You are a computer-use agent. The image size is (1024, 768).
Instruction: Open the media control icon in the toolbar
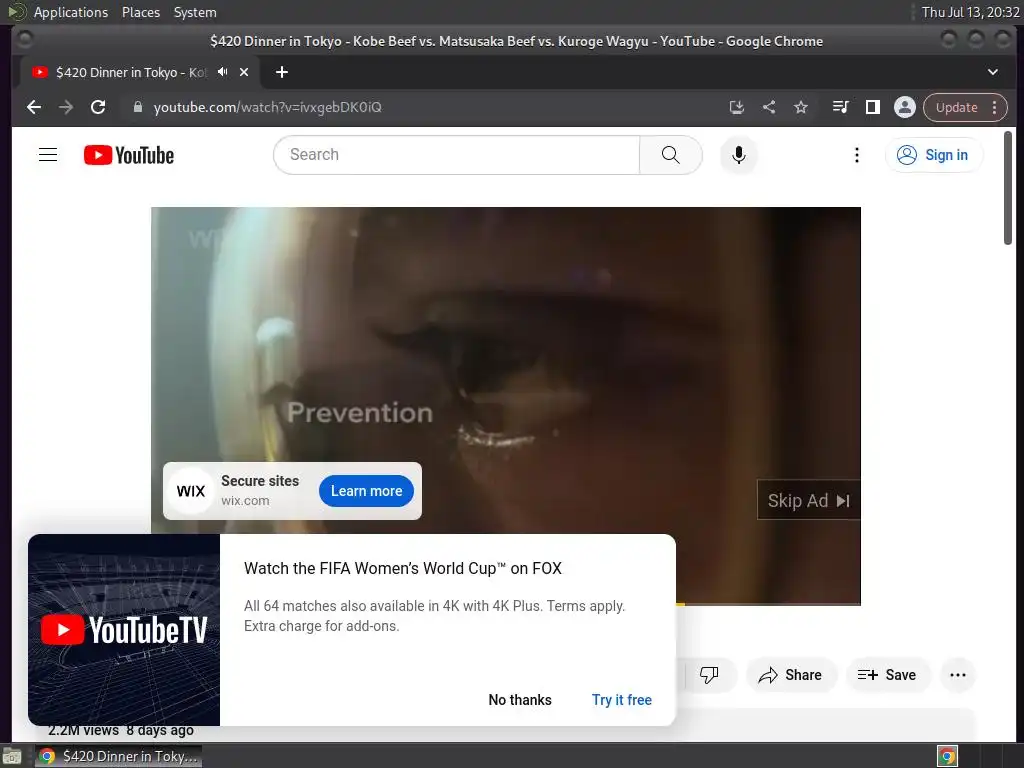(840, 107)
